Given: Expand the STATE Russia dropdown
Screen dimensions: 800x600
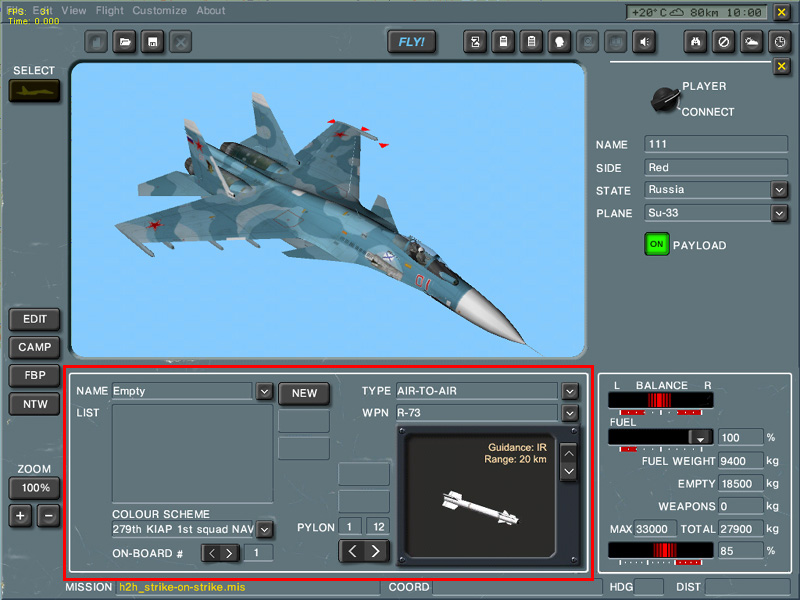Looking at the screenshot, I should pyautogui.click(x=779, y=190).
